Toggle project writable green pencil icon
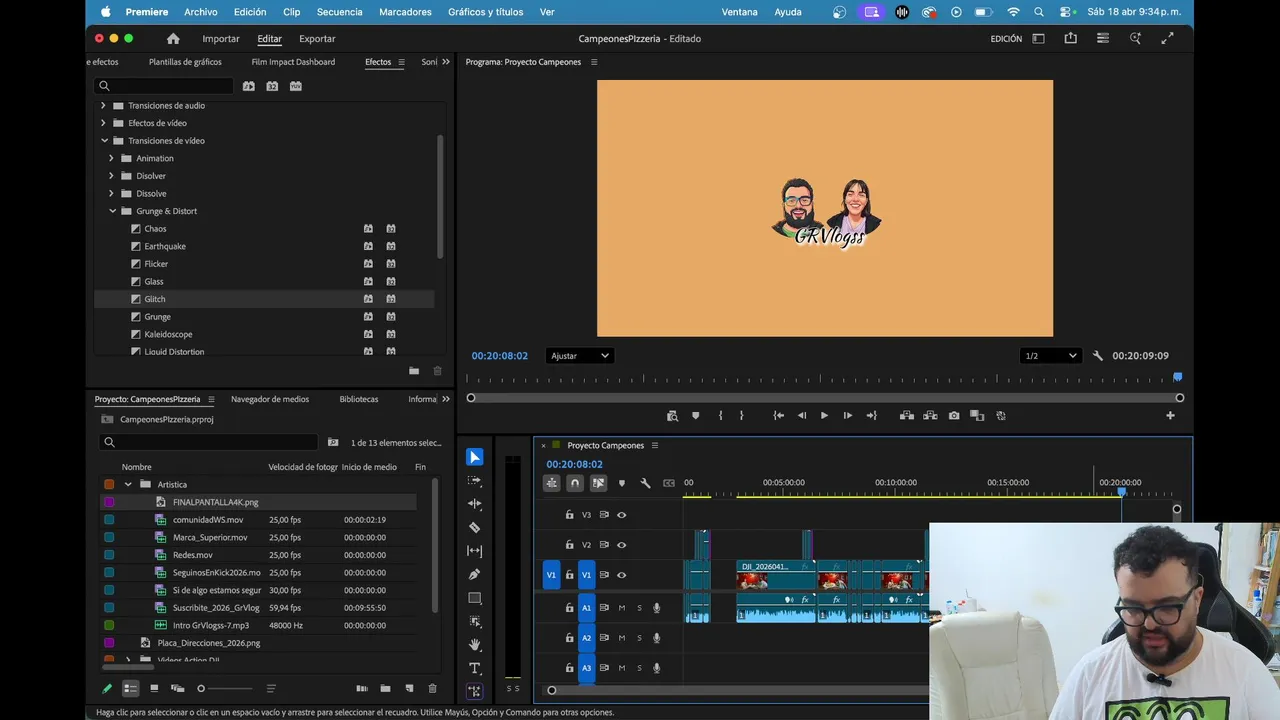Image resolution: width=1280 pixels, height=720 pixels. (107, 688)
